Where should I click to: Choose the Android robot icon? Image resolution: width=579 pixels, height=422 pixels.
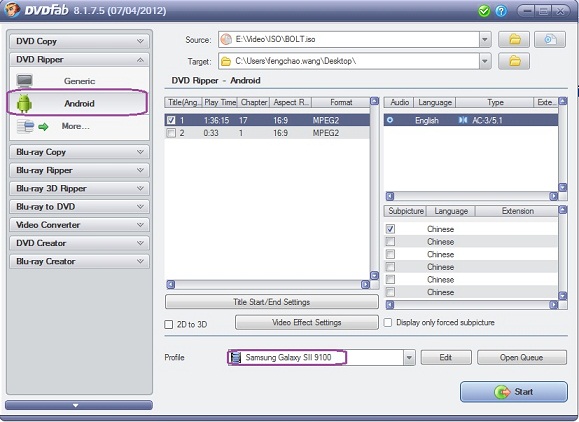point(24,103)
